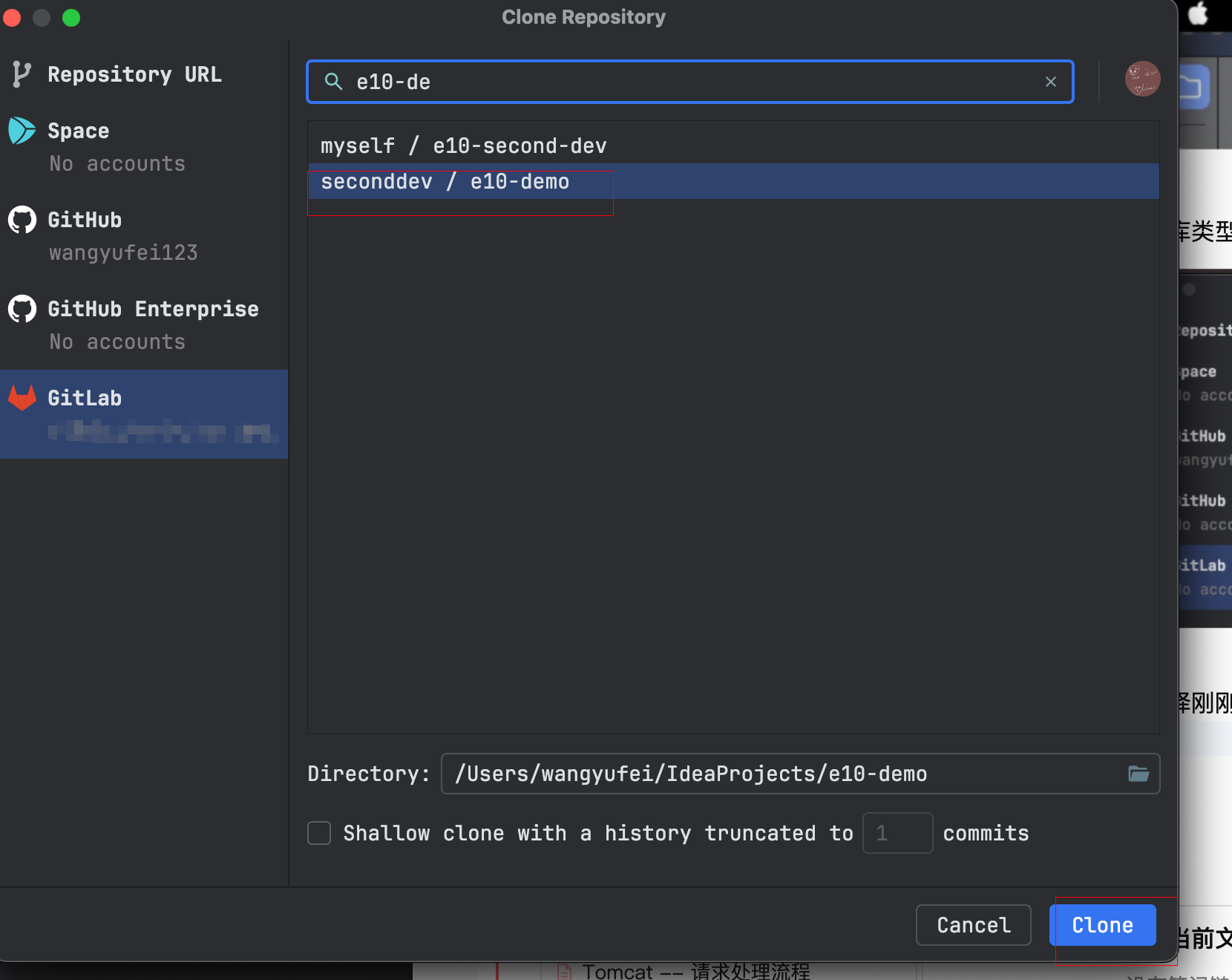Screen dimensions: 1232x980
Task: Click the GitHub octocat icon
Action: click(x=22, y=220)
